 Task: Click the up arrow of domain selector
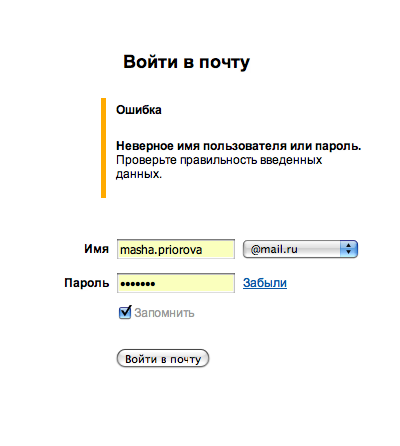pos(349,245)
